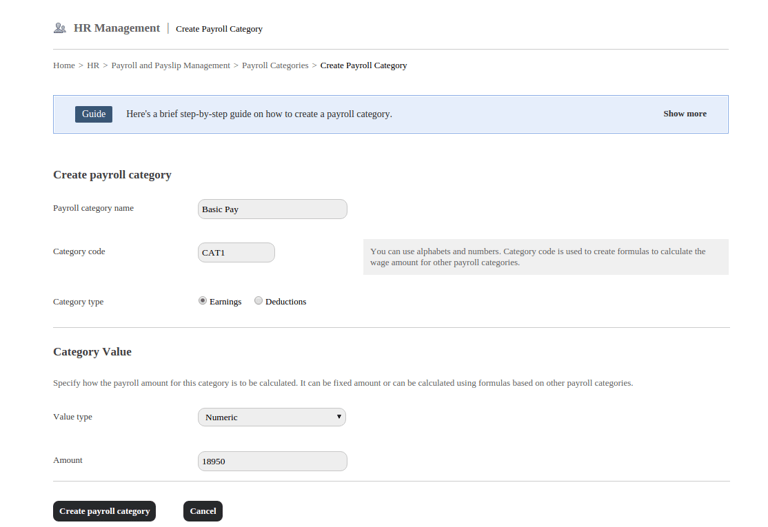
Task: Click the Category Value heading
Action: click(x=92, y=352)
